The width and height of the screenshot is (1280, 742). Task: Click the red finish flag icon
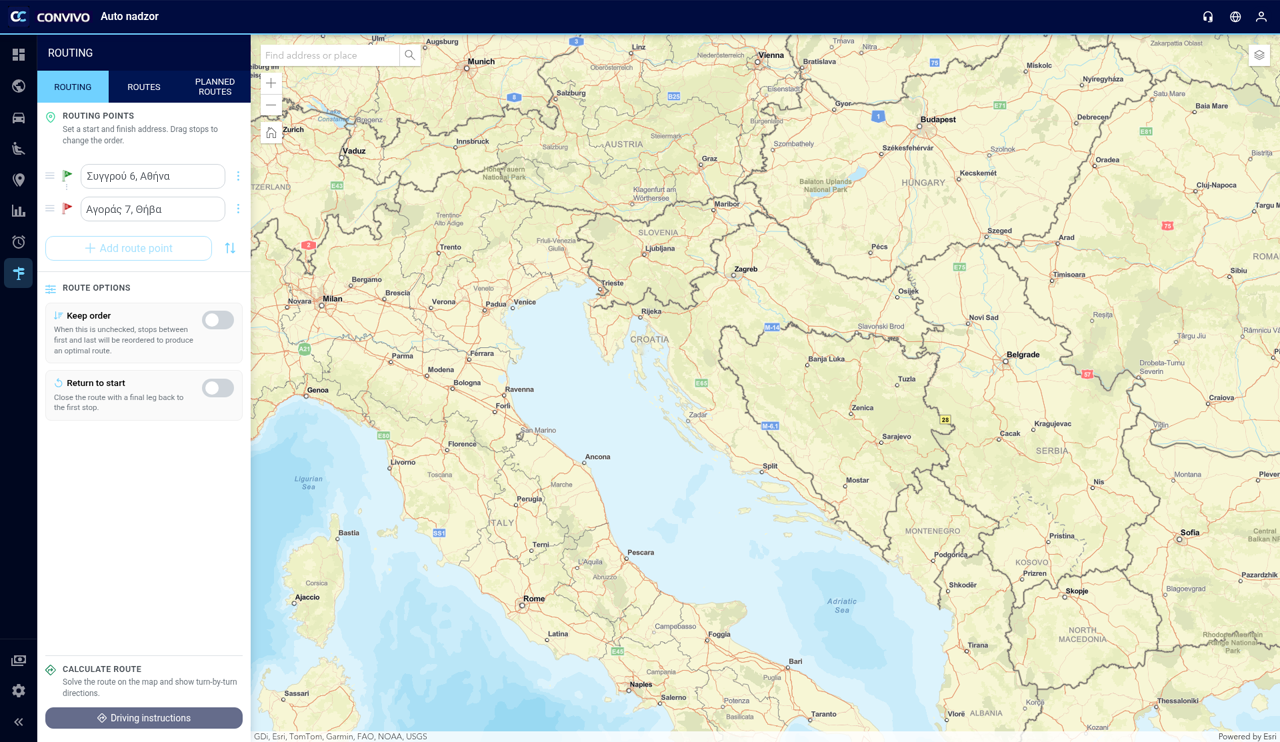click(x=67, y=209)
